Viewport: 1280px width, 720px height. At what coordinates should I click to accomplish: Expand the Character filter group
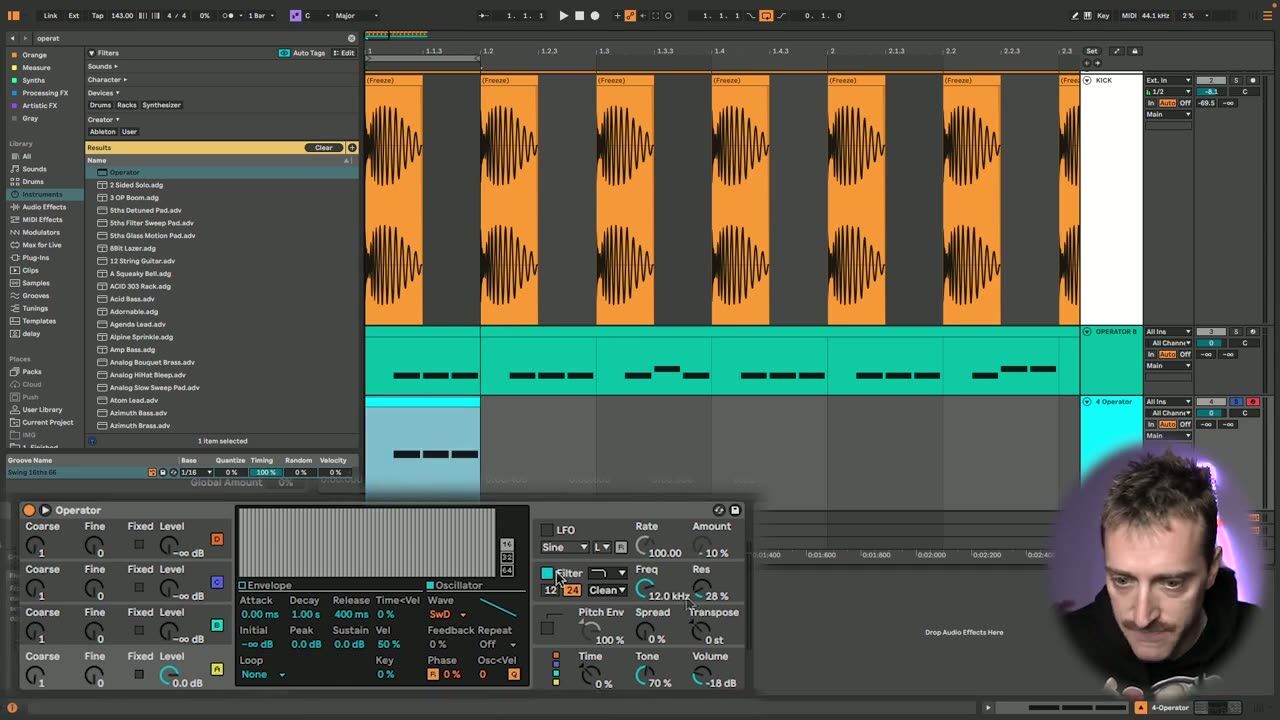pos(106,79)
